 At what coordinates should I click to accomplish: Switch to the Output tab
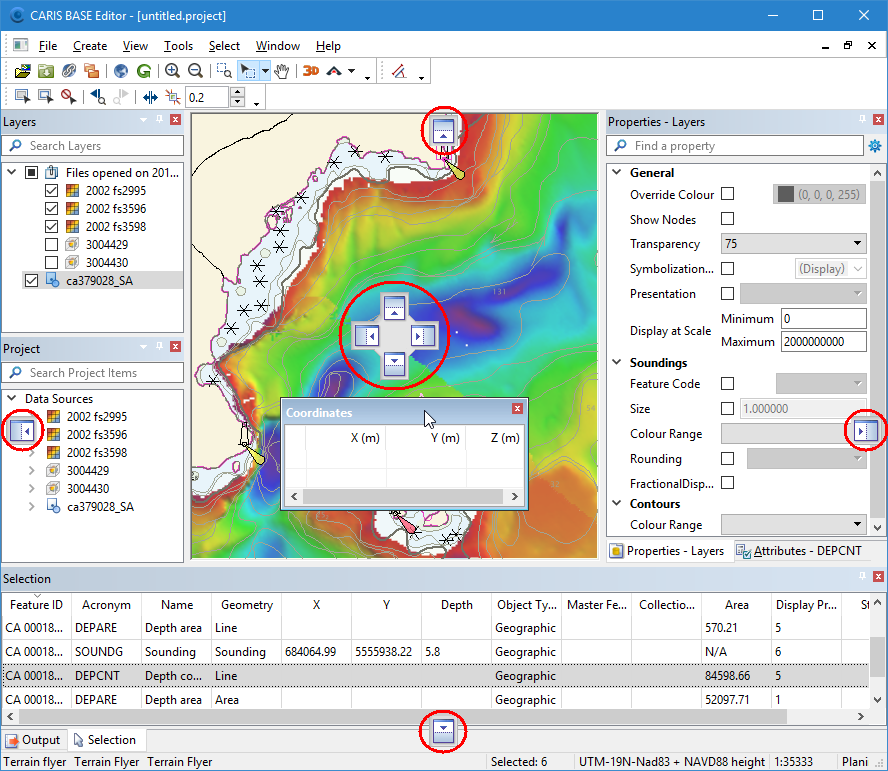coord(33,740)
